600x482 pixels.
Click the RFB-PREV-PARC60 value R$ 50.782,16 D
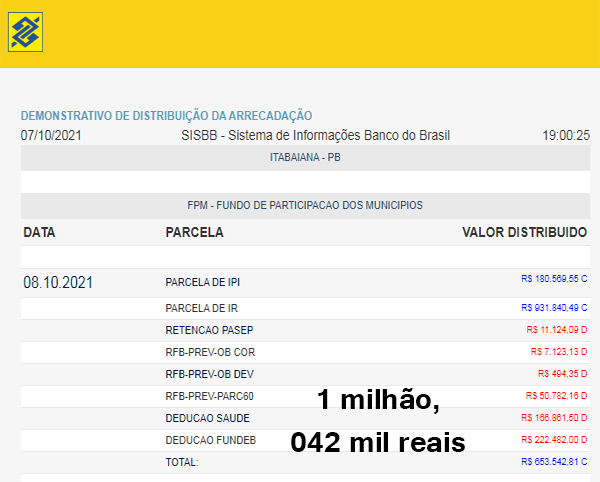[x=556, y=396]
